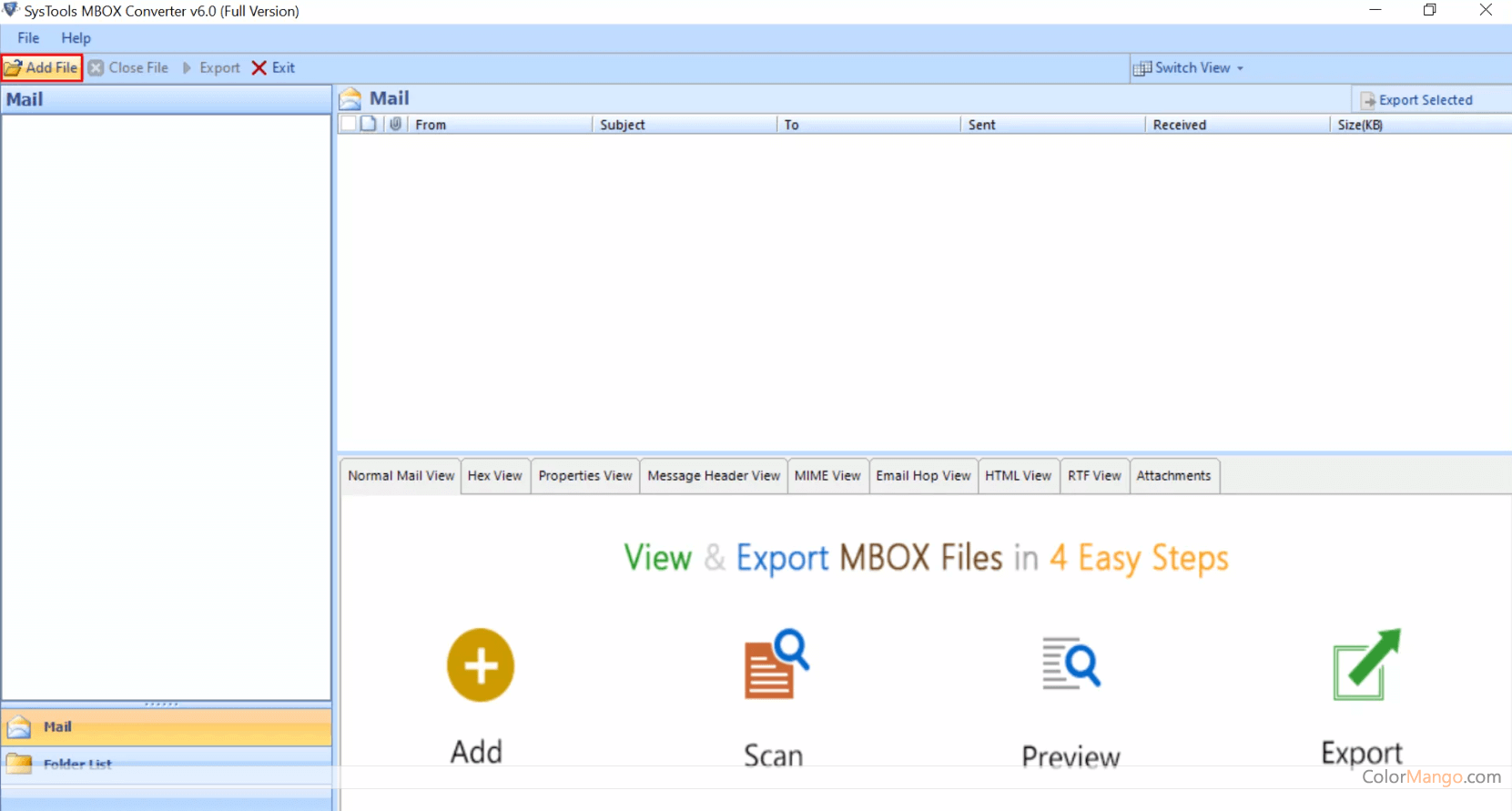Expand the Switch View dropdown
This screenshot has width=1512, height=811.
[x=1188, y=67]
